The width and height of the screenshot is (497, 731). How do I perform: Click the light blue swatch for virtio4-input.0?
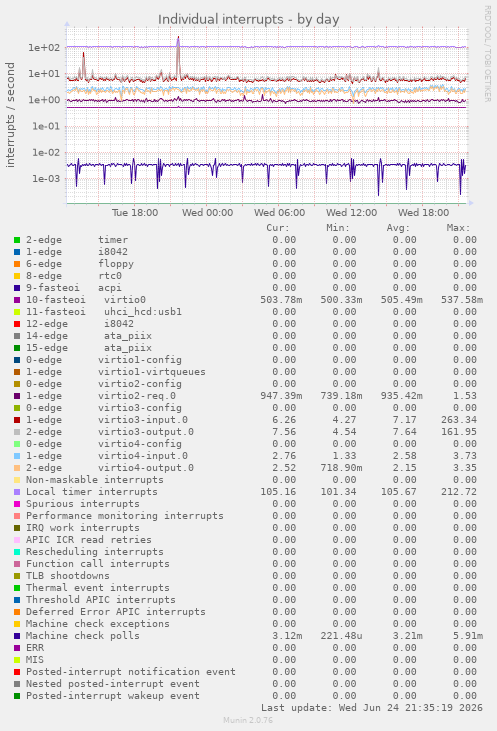point(17,456)
